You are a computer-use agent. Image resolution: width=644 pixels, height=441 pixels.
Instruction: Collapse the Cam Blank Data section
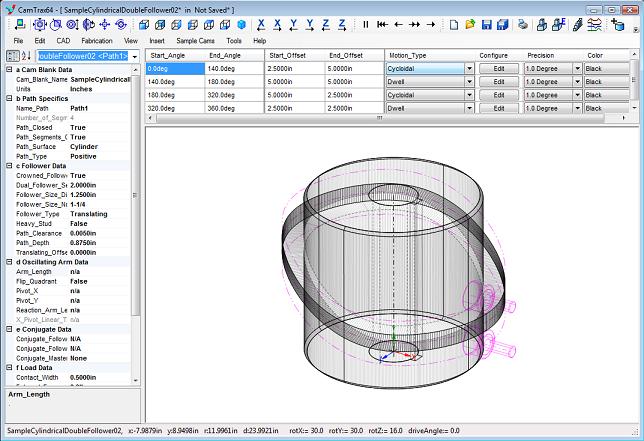pos(8,69)
